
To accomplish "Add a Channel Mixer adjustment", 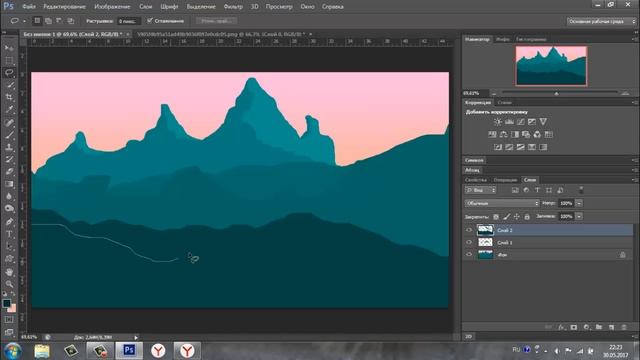I will [537, 134].
